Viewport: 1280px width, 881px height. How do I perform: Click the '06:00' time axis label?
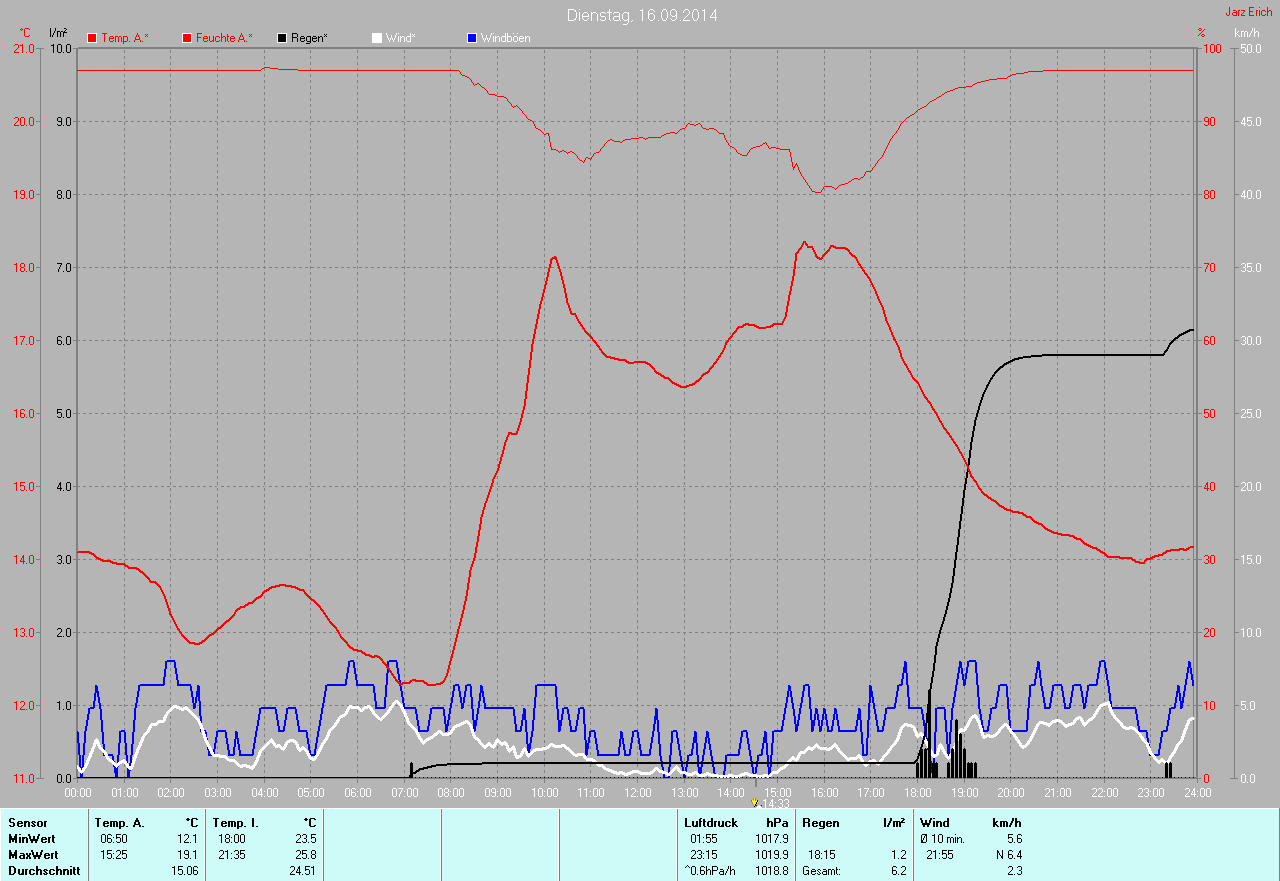[358, 792]
